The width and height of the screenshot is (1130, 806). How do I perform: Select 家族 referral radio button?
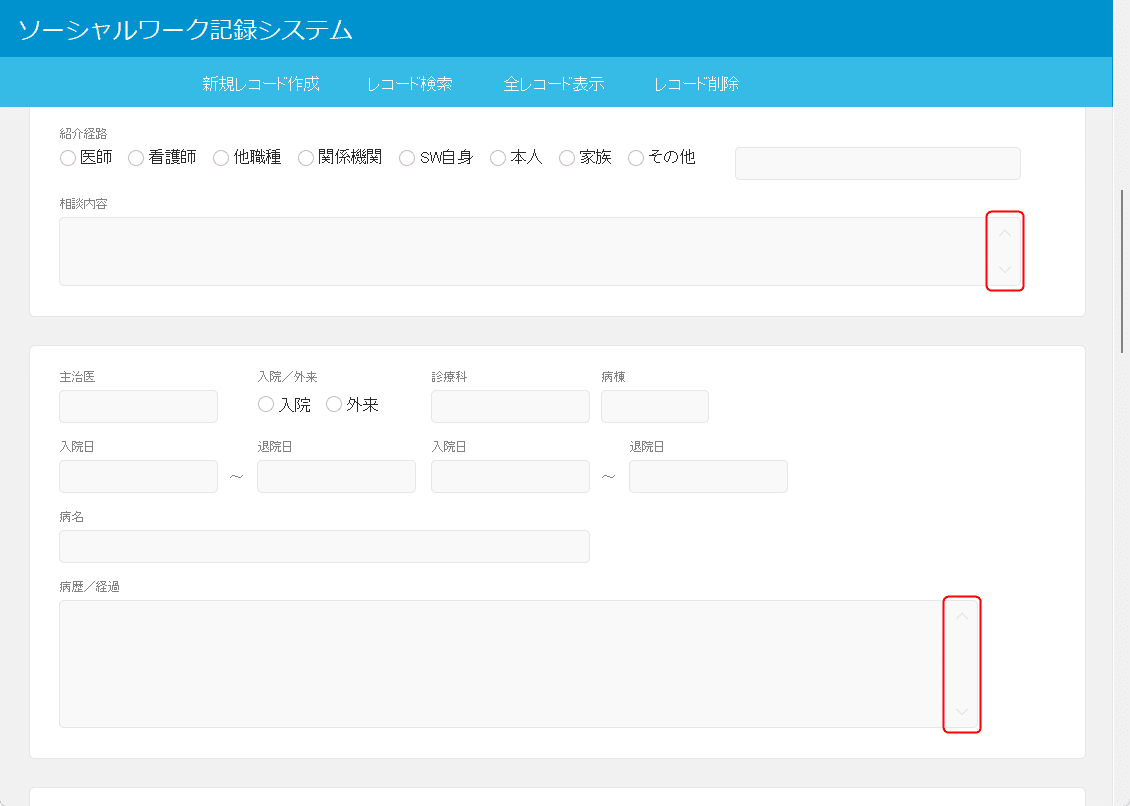(567, 158)
